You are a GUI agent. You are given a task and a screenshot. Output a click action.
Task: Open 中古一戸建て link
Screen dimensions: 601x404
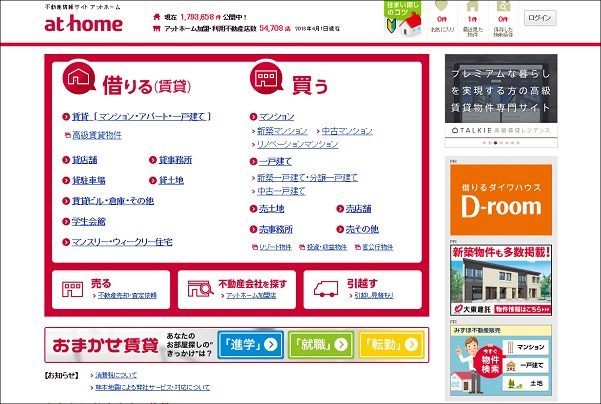[281, 191]
